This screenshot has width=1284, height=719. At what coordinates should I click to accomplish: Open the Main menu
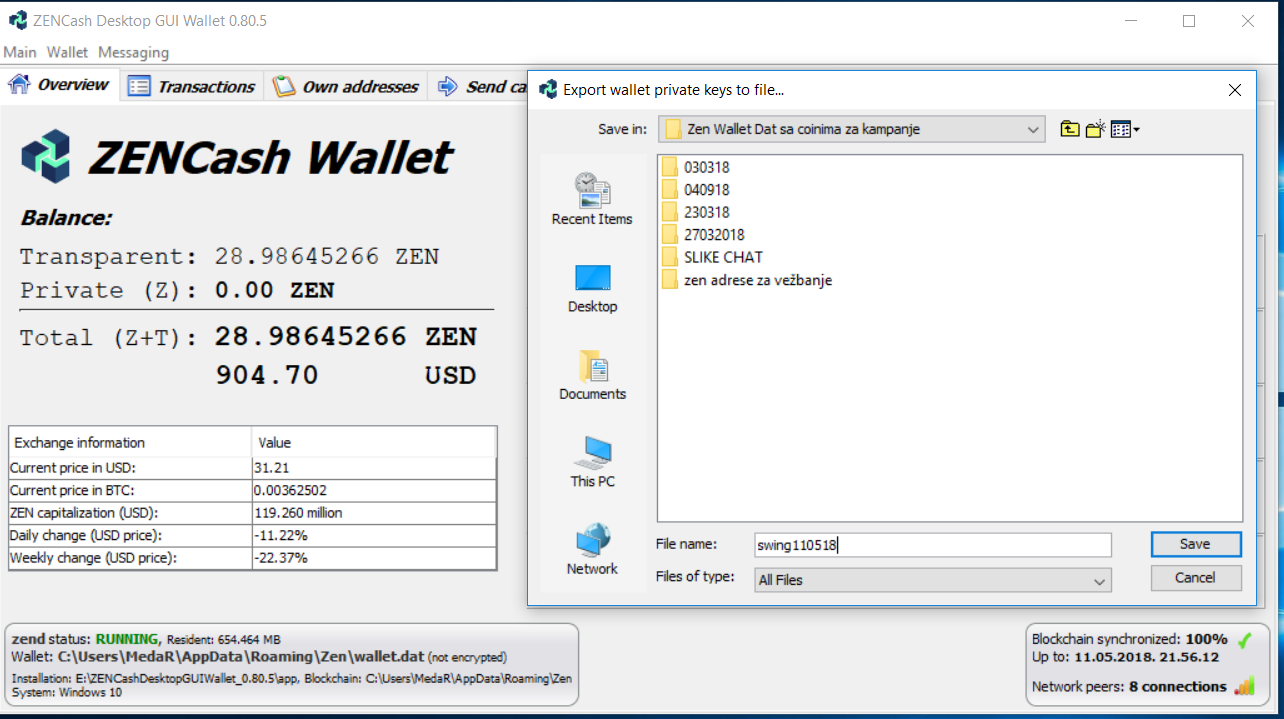click(20, 52)
